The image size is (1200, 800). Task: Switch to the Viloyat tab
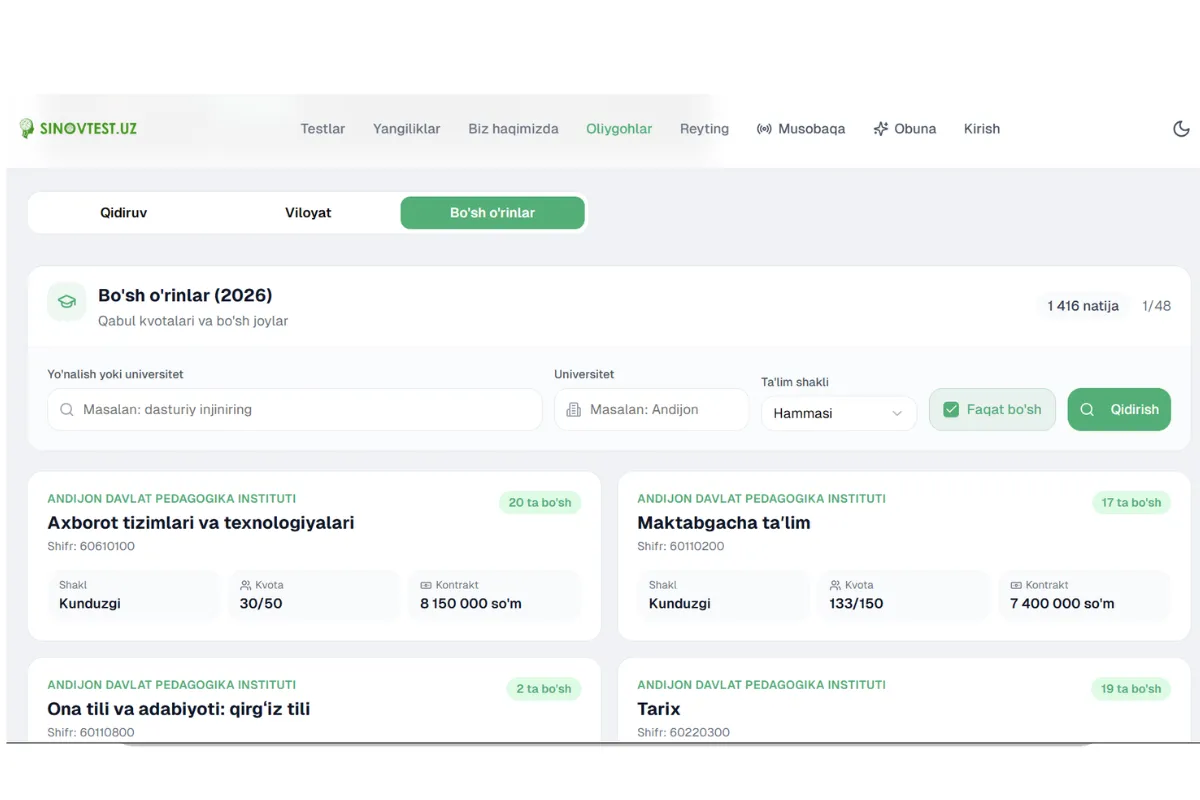point(308,213)
